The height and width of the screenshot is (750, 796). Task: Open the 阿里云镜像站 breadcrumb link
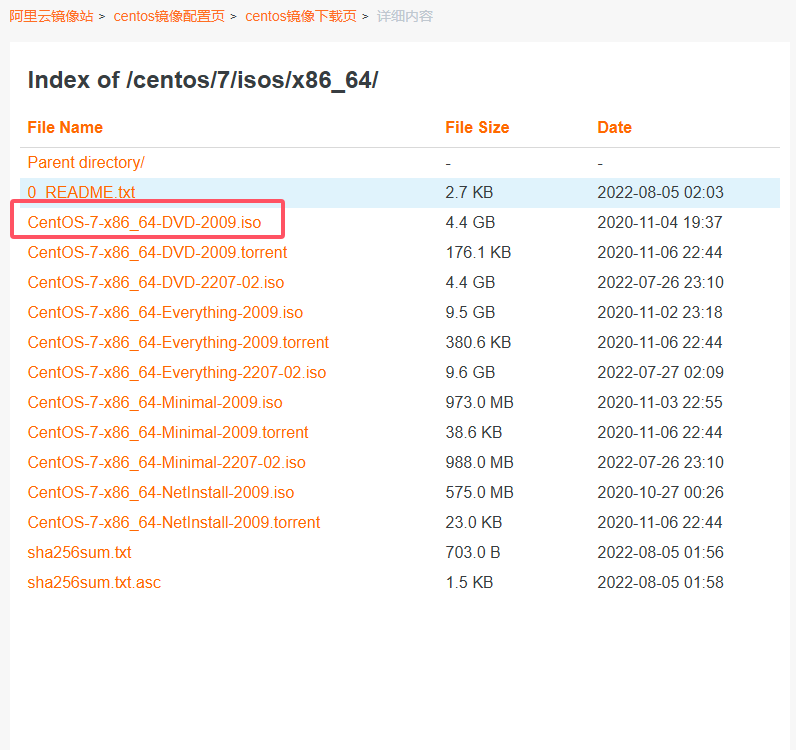[51, 16]
